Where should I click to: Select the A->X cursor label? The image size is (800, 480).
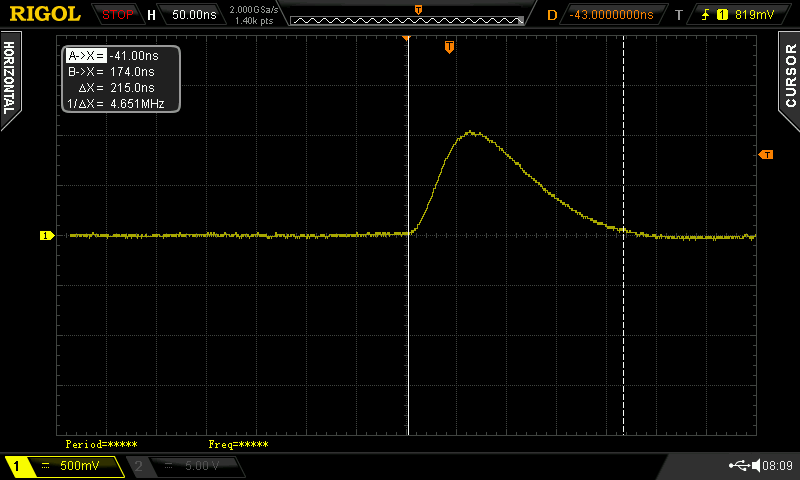click(86, 56)
